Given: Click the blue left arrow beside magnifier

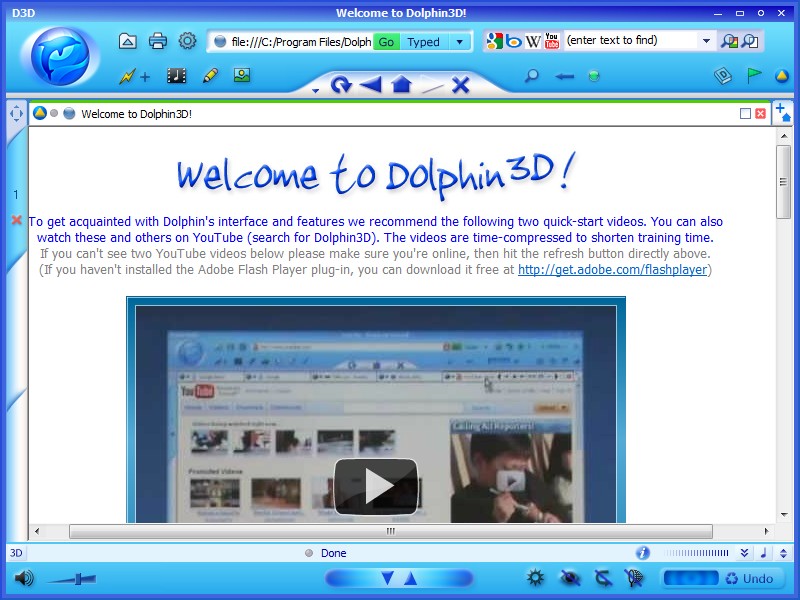Looking at the screenshot, I should 564,77.
